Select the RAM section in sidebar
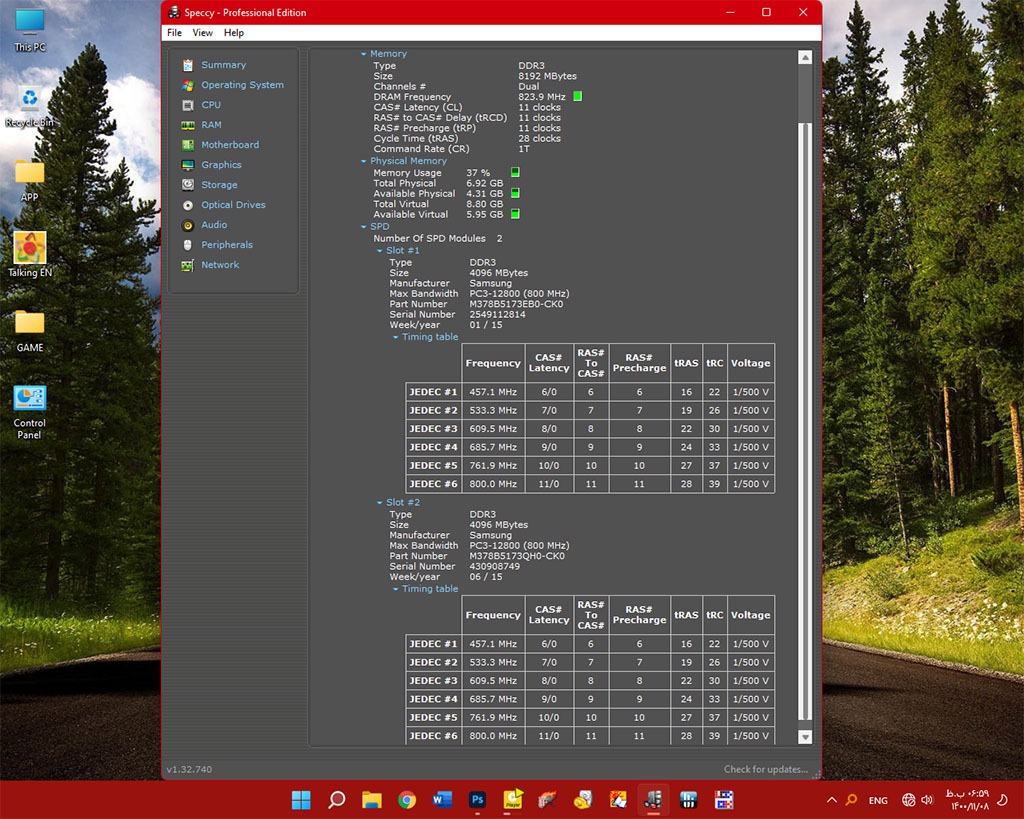Screen dimensions: 1024x819 click(x=211, y=125)
